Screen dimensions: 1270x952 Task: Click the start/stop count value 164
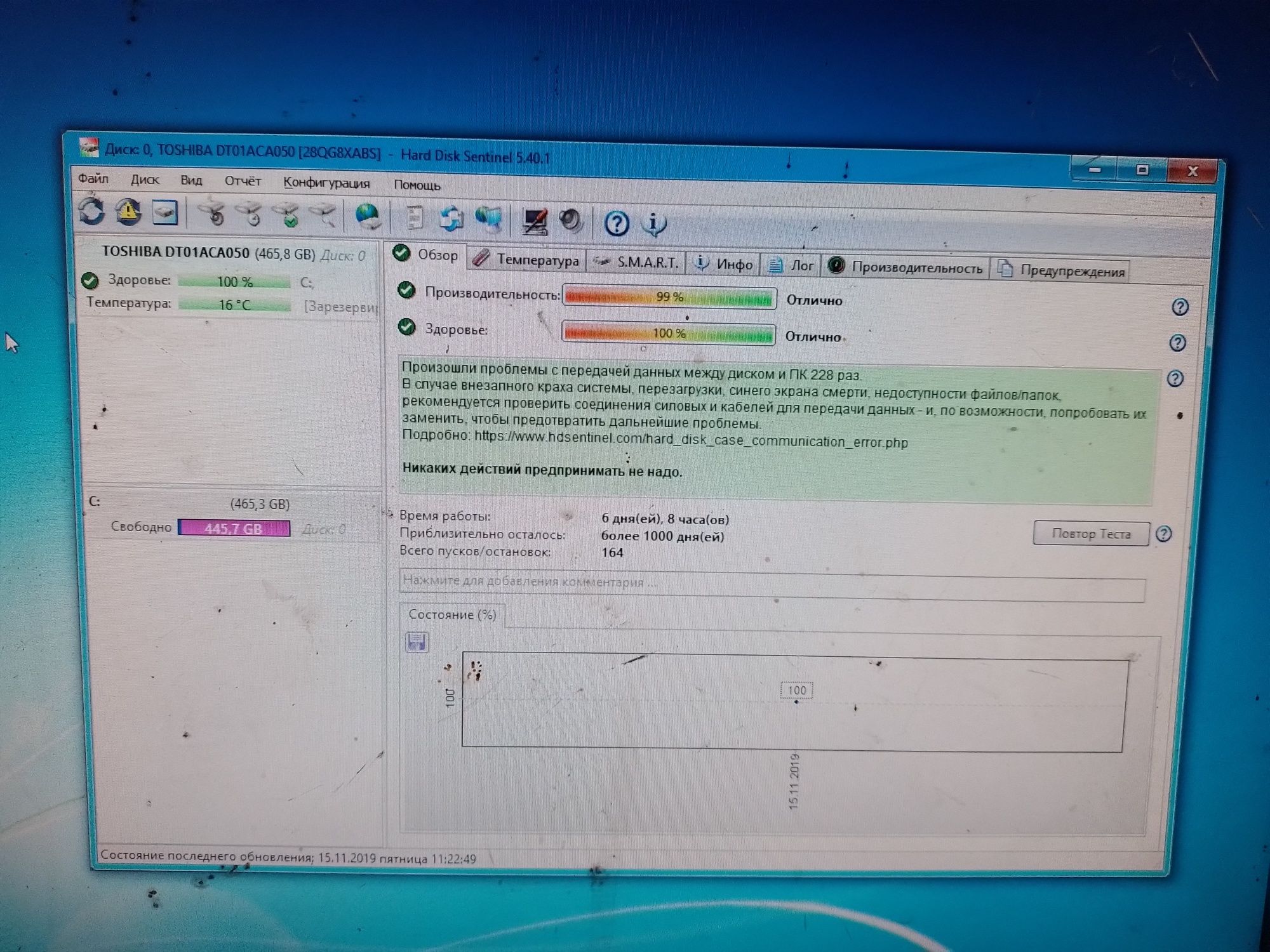tap(612, 553)
